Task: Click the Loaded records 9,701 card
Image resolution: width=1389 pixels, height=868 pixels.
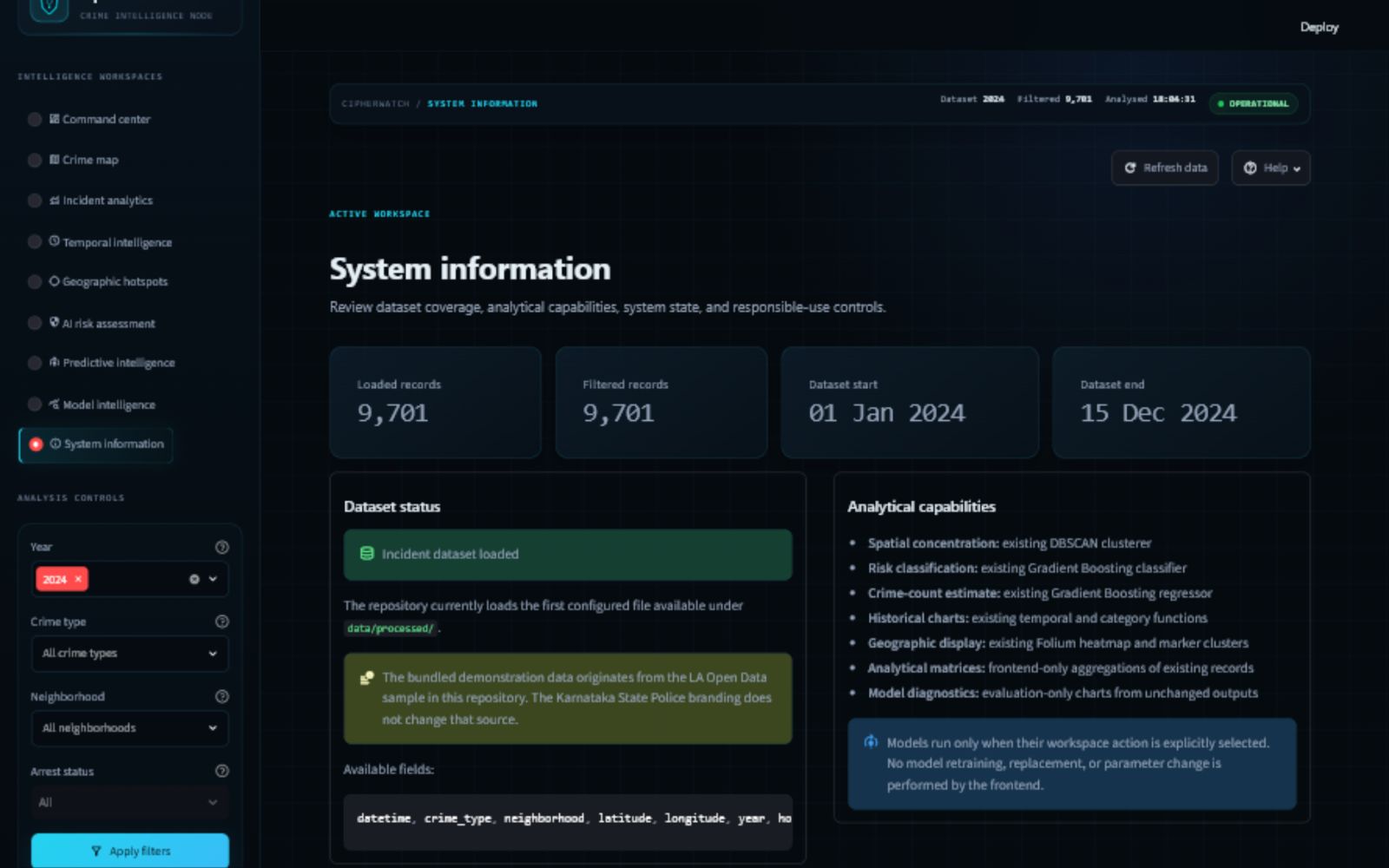Action: pos(435,403)
